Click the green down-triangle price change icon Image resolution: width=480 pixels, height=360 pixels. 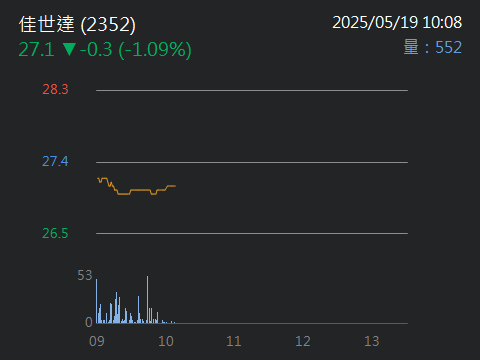point(69,49)
